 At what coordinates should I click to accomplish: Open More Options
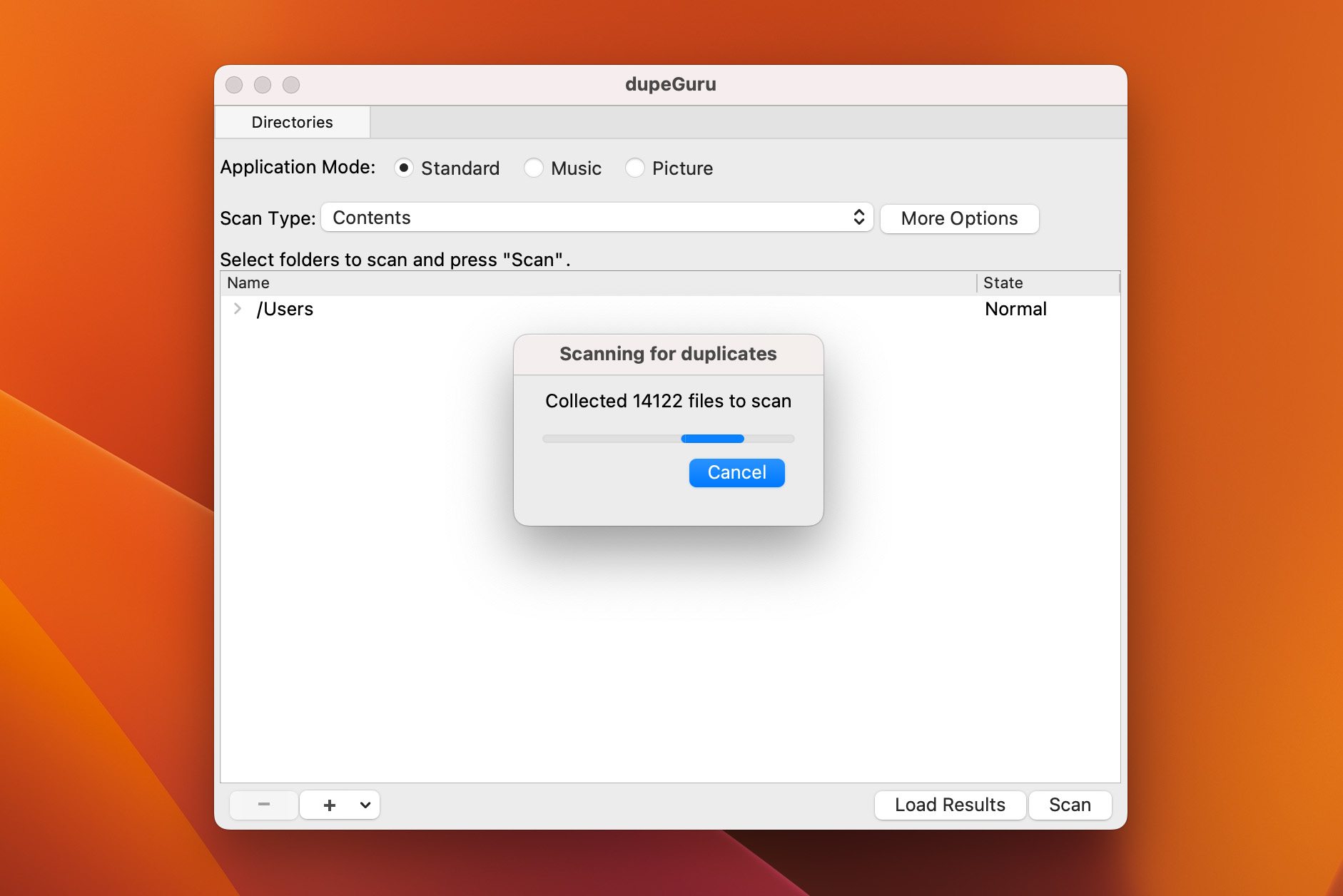959,218
